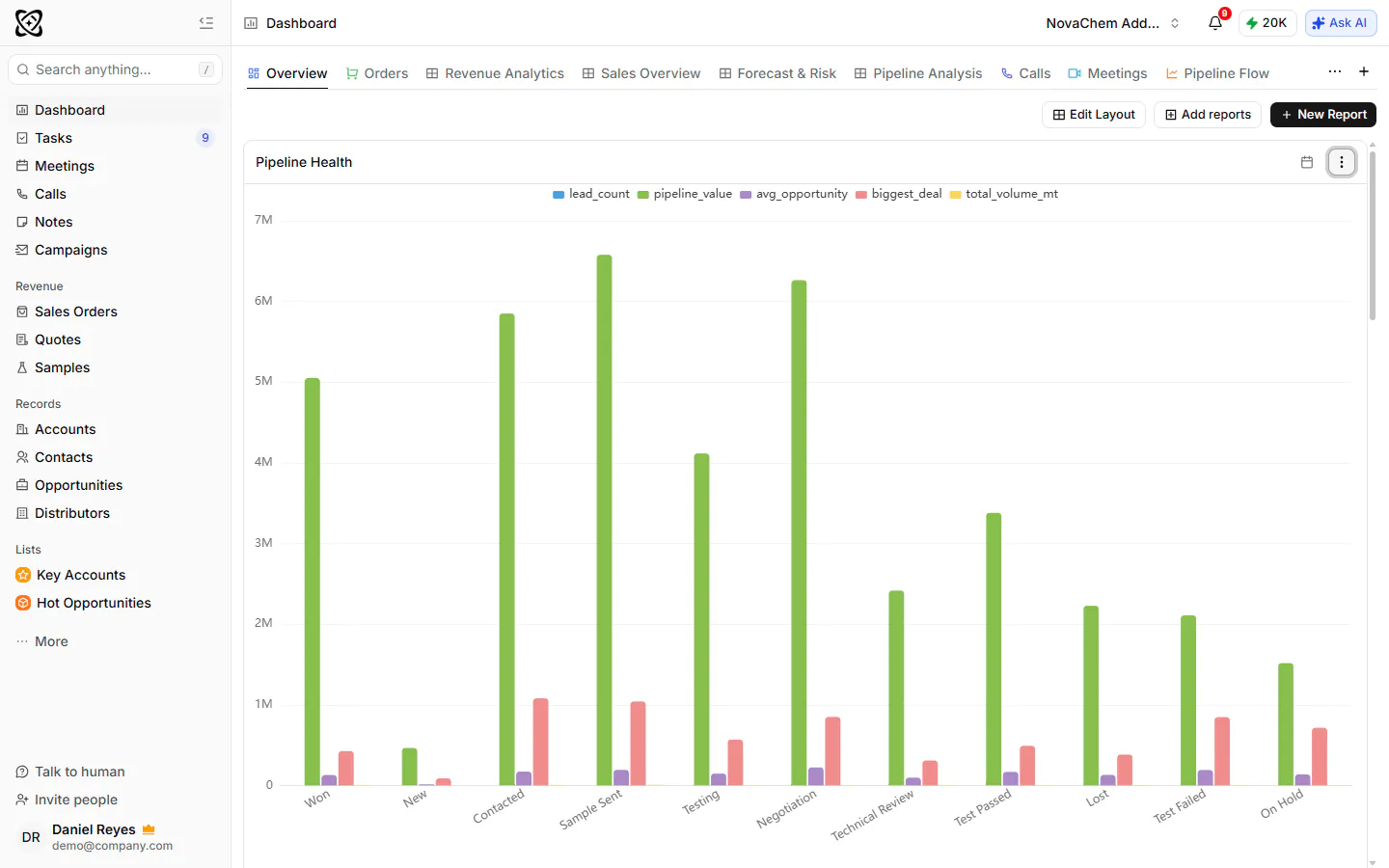Go to Campaigns in the sidebar
This screenshot has height=868, width=1389.
point(115,250)
